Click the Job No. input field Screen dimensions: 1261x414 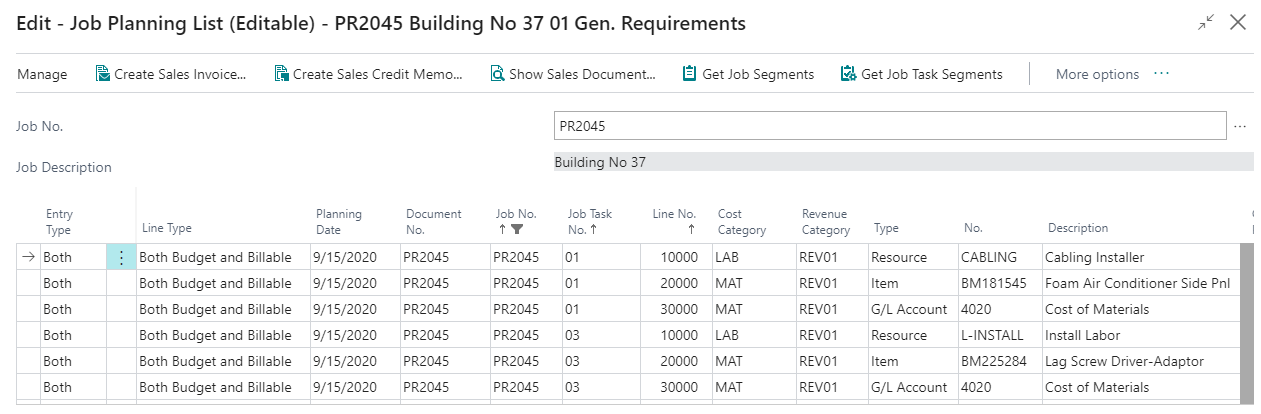(x=889, y=127)
